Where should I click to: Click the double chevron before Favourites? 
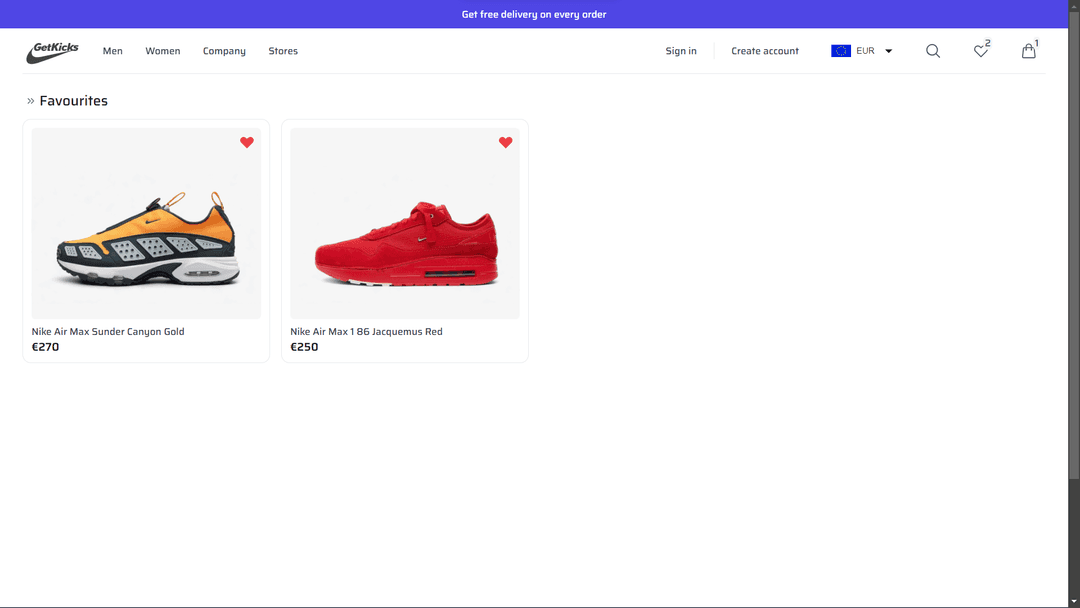pos(30,101)
